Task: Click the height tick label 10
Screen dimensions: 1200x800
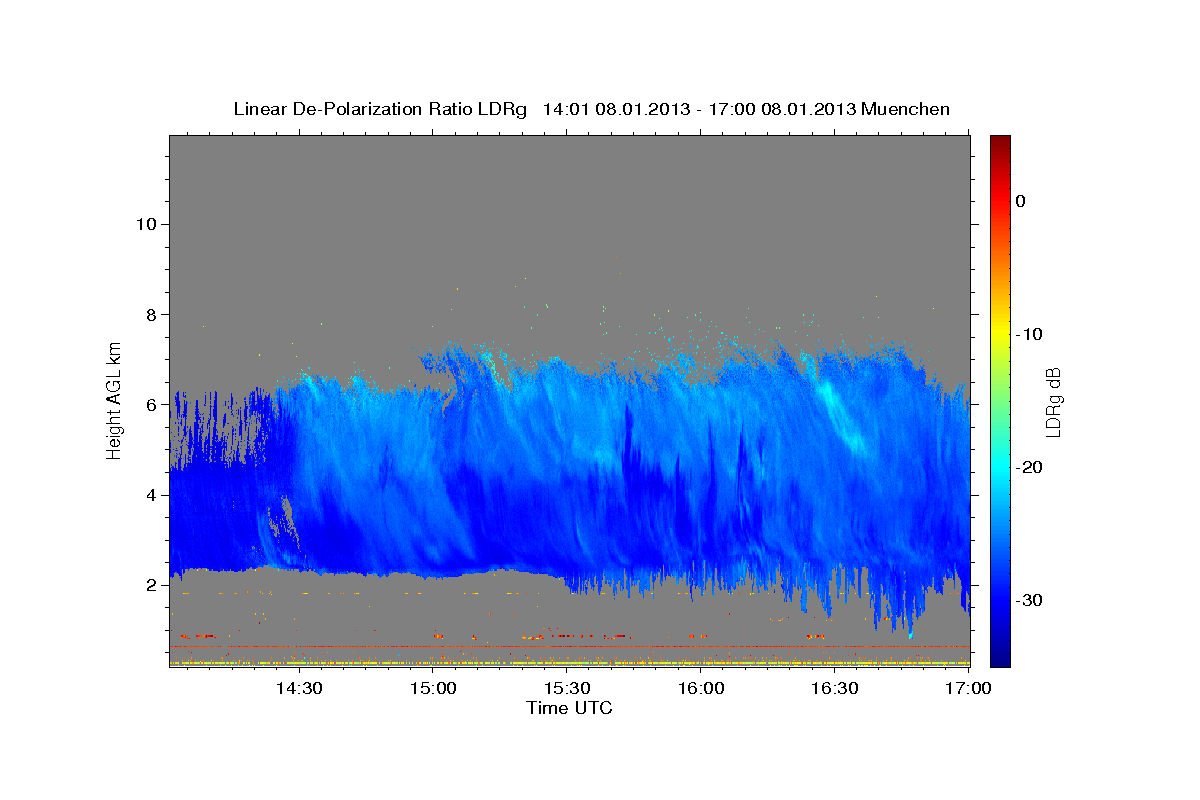Action: pos(145,224)
